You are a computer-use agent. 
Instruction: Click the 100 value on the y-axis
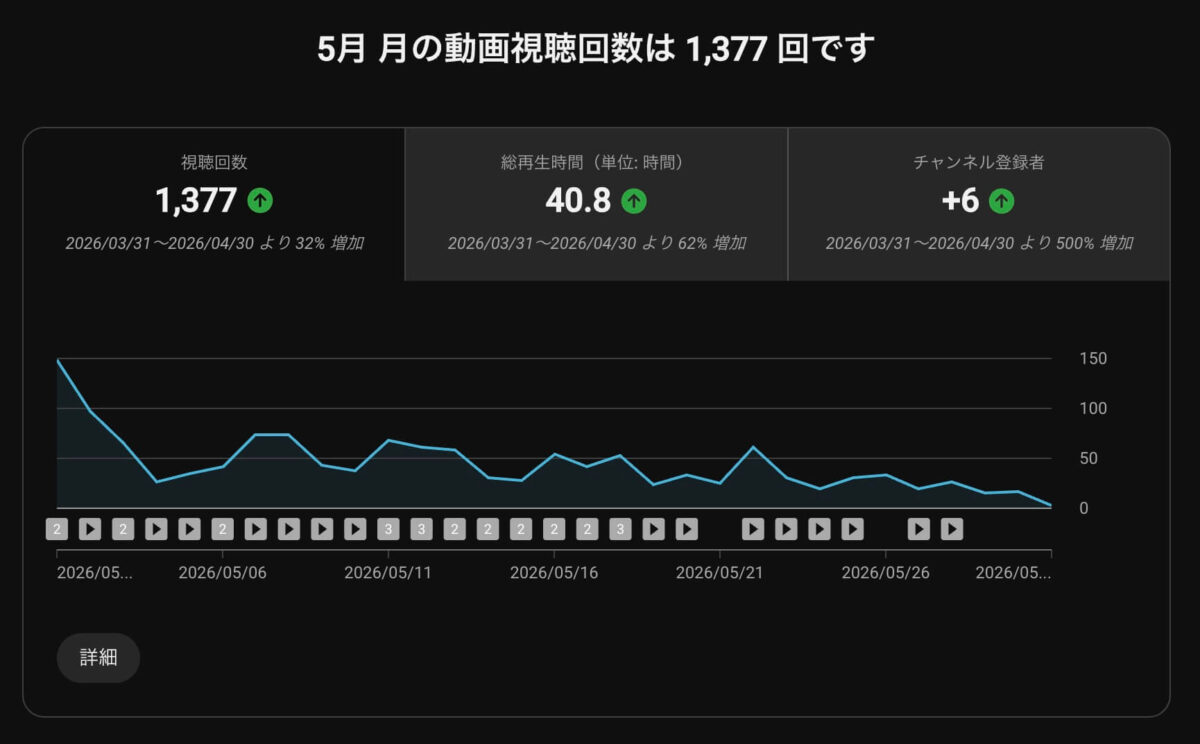[1093, 408]
